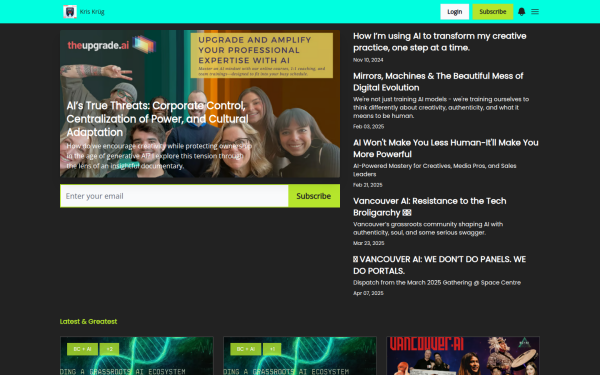The image size is (600, 375).
Task: Open AI's True Threats featured article
Action: pyautogui.click(x=157, y=119)
